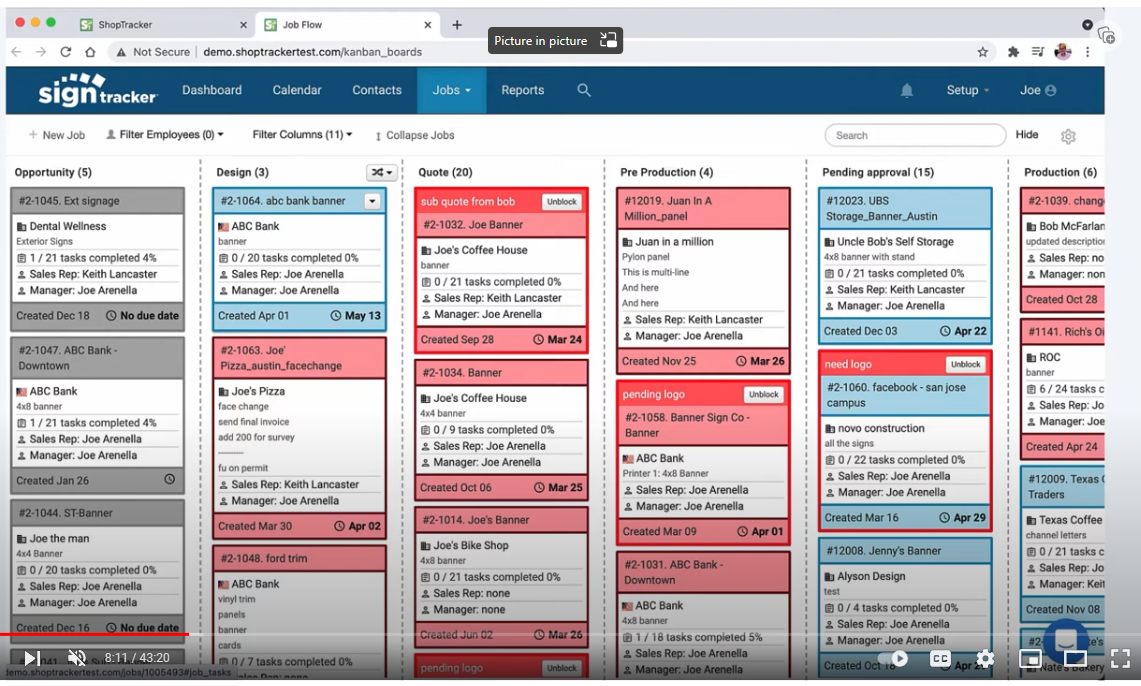Toggle closed captions
The image size is (1141, 686).
(x=939, y=658)
